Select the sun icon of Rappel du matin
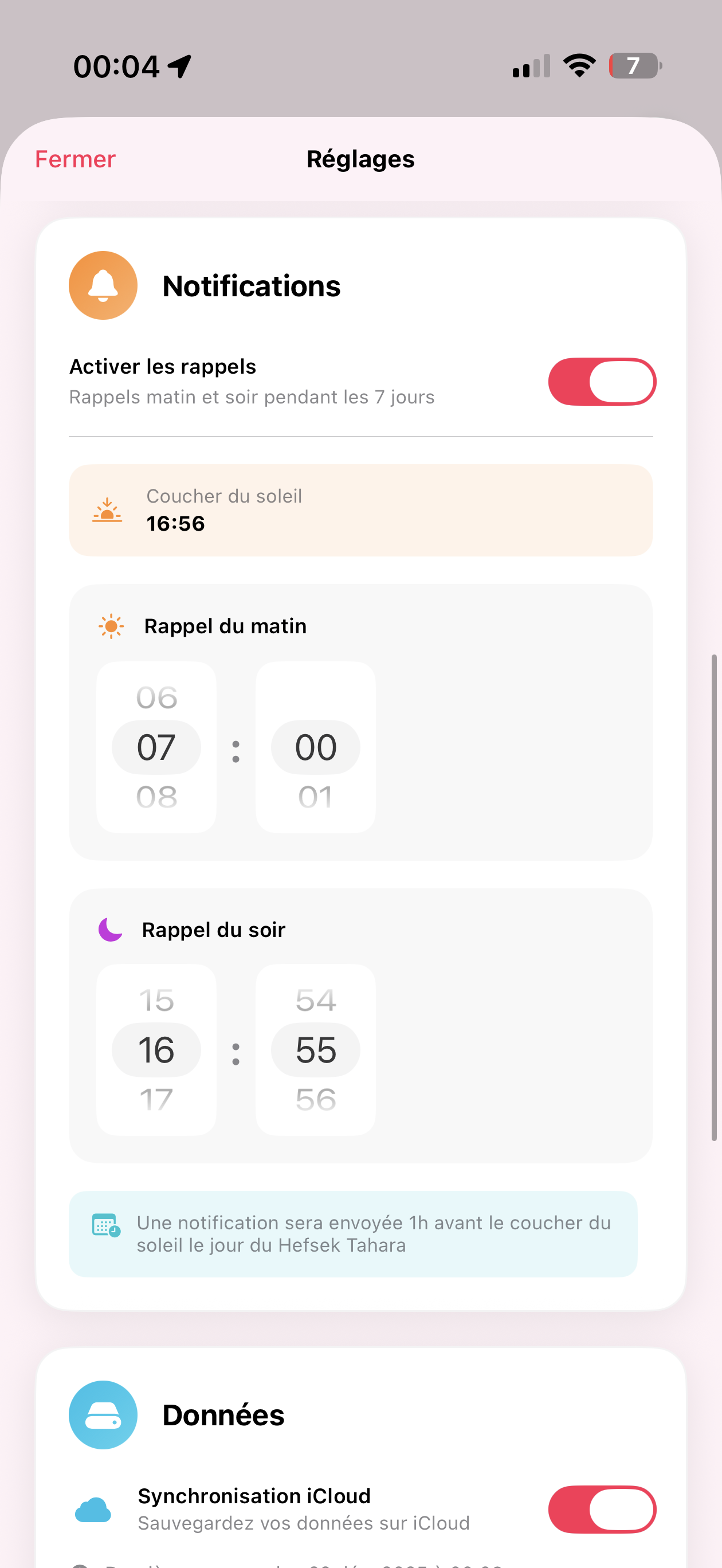Image resolution: width=722 pixels, height=1568 pixels. (110, 626)
